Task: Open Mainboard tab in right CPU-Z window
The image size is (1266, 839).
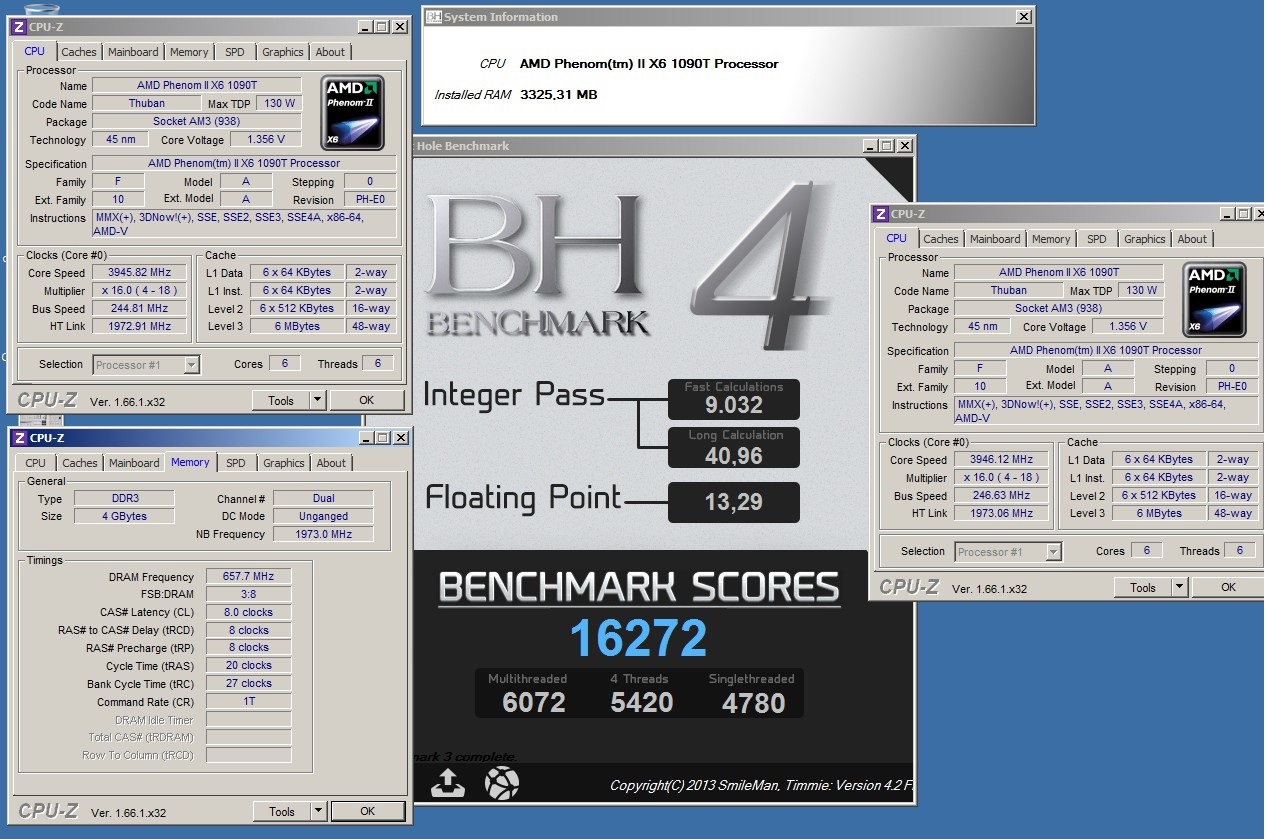Action: (995, 239)
